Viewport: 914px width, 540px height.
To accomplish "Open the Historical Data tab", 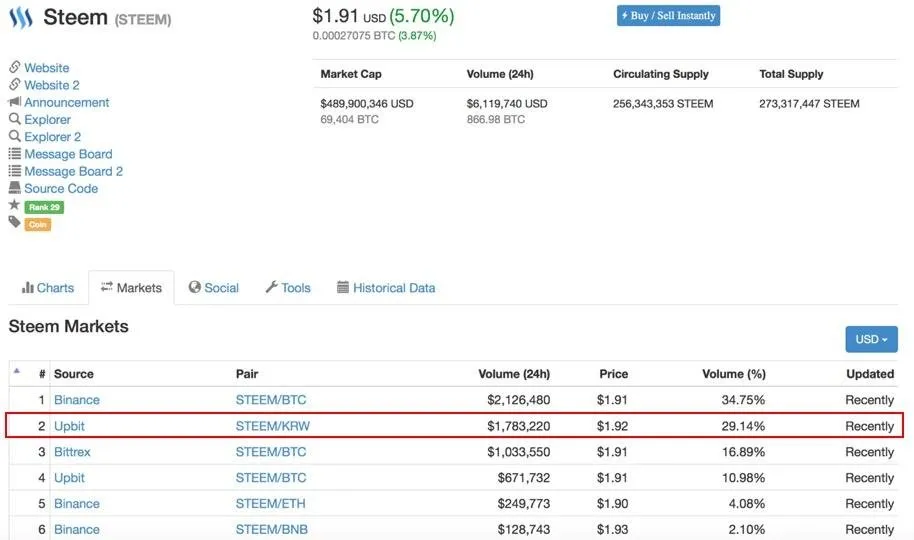I will [386, 288].
